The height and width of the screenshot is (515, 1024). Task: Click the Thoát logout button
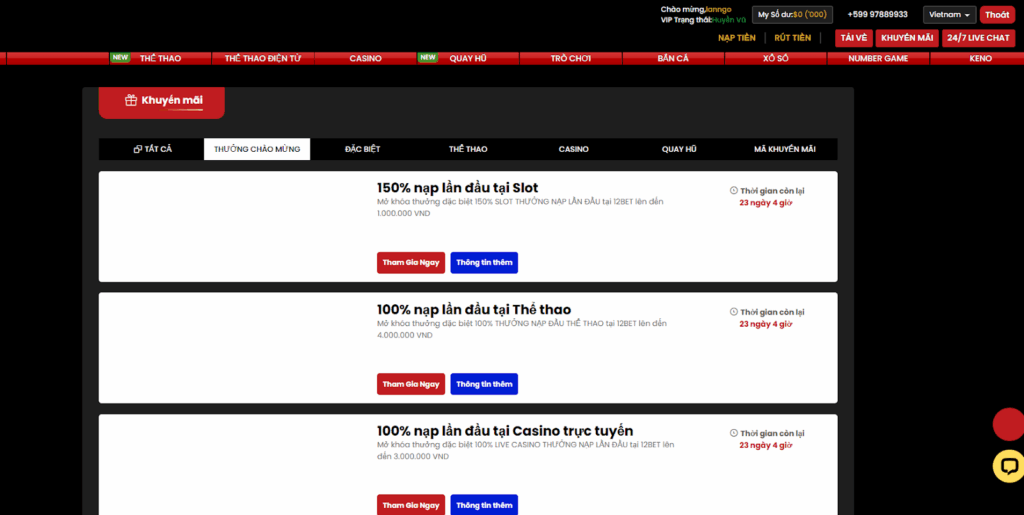click(997, 14)
